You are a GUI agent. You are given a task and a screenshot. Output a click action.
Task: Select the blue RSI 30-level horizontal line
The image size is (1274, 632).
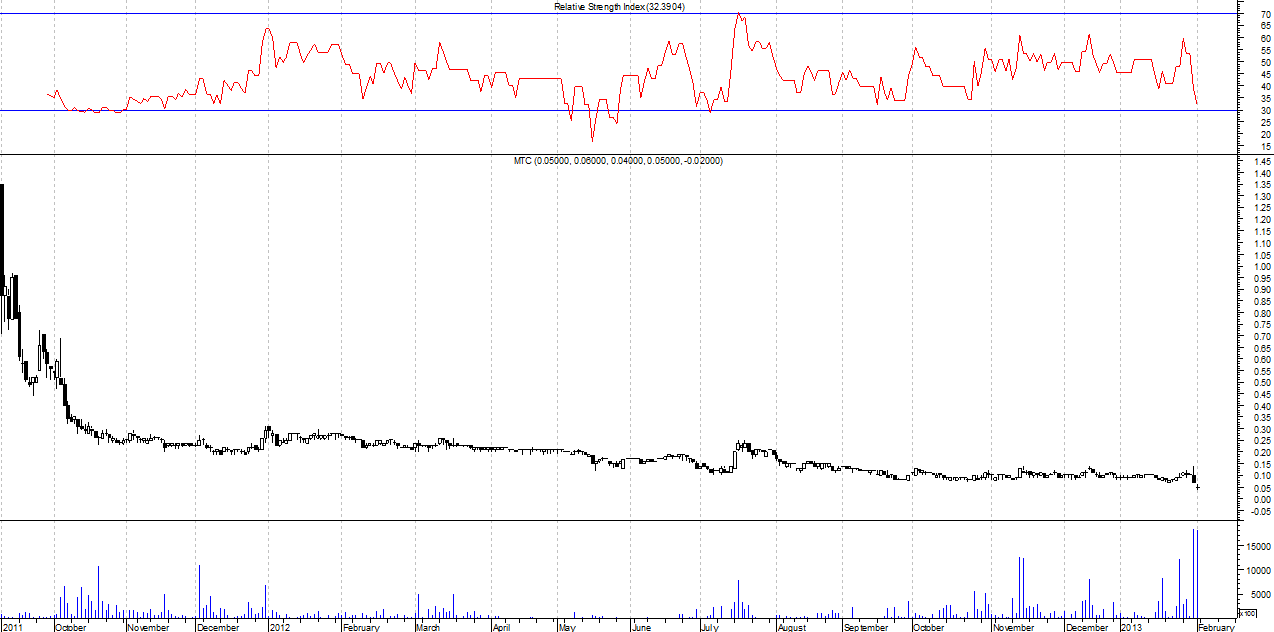[x=400, y=110]
